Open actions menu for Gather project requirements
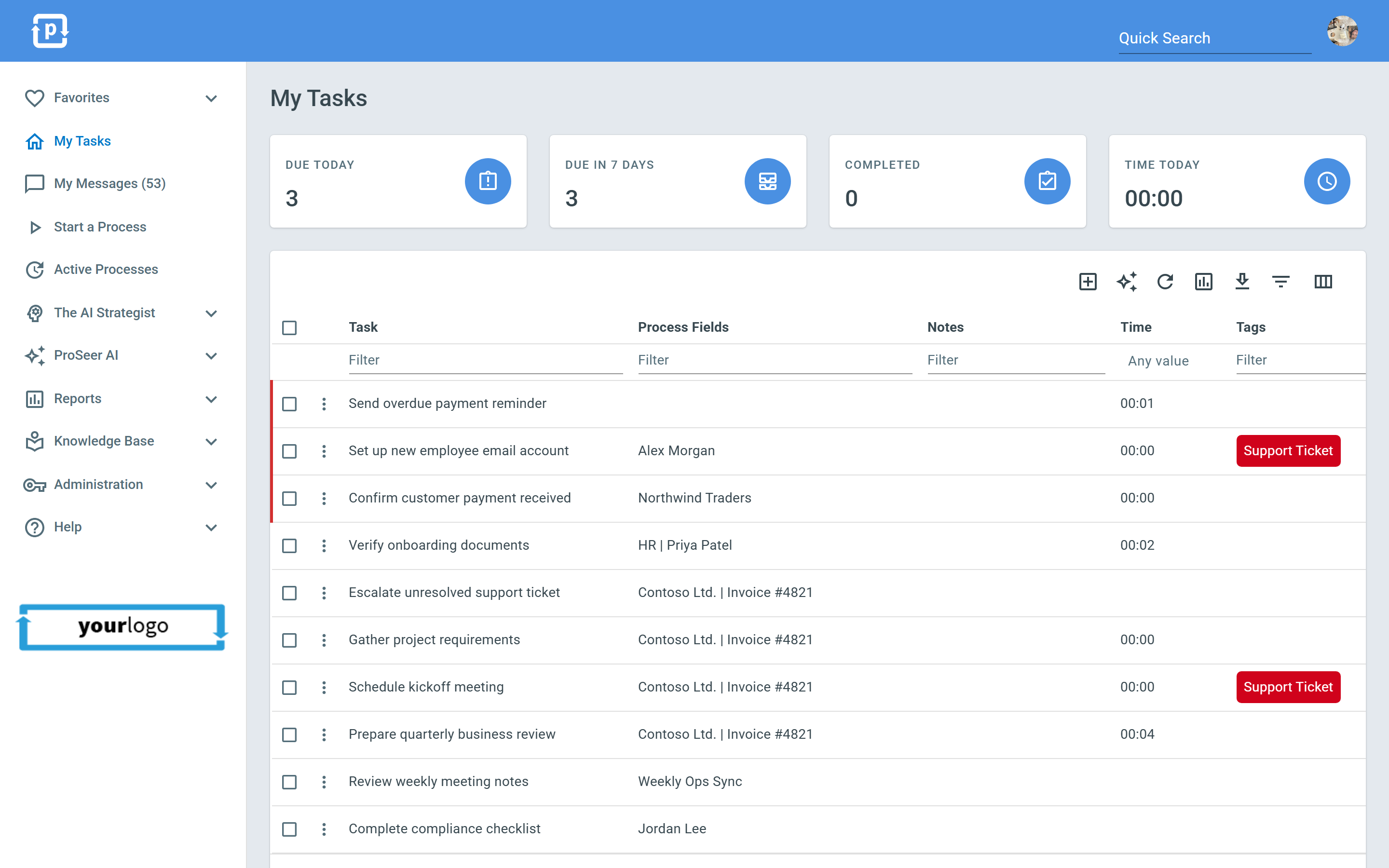 [324, 640]
